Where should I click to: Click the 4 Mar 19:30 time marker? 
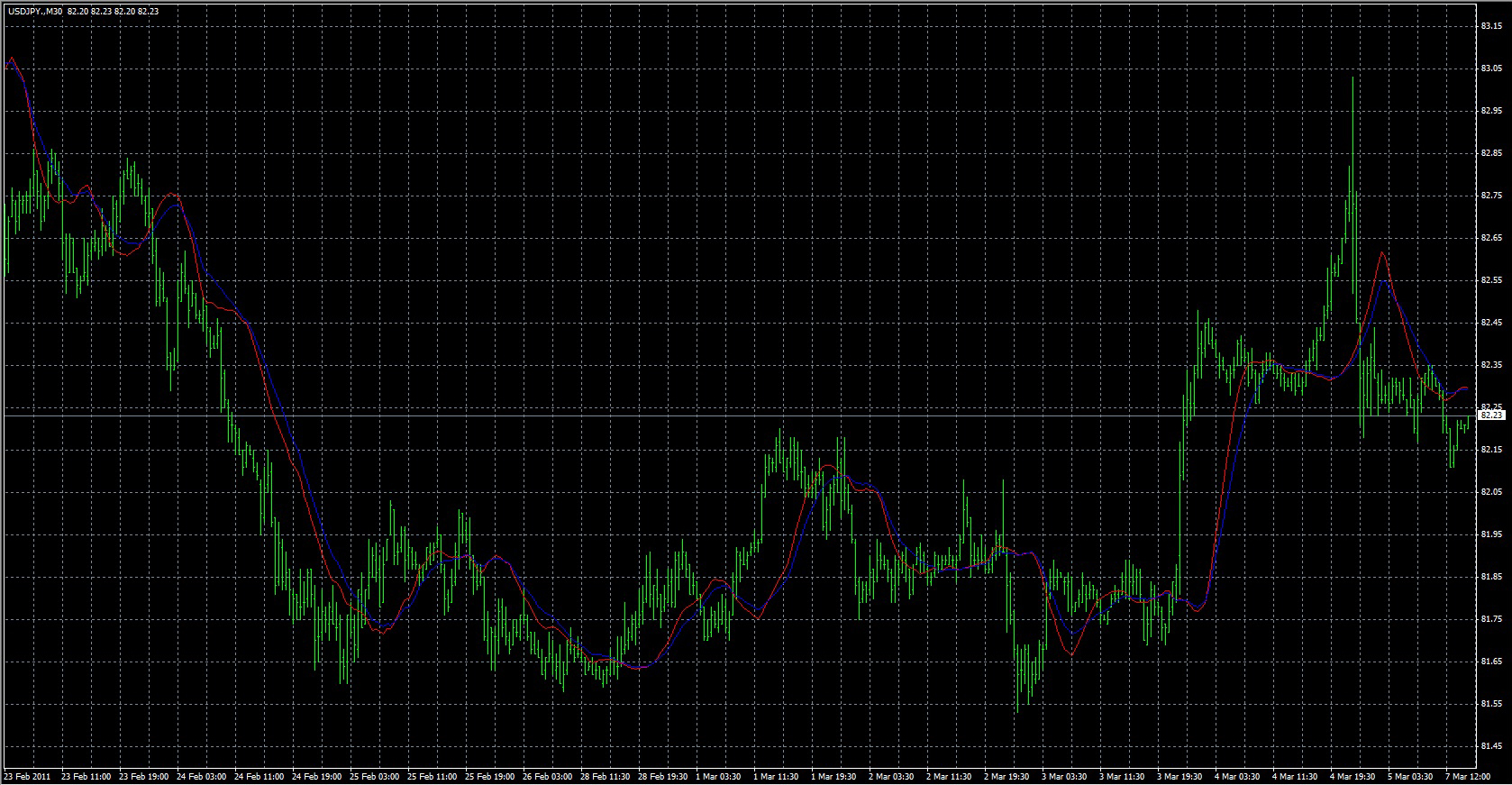(1352, 776)
